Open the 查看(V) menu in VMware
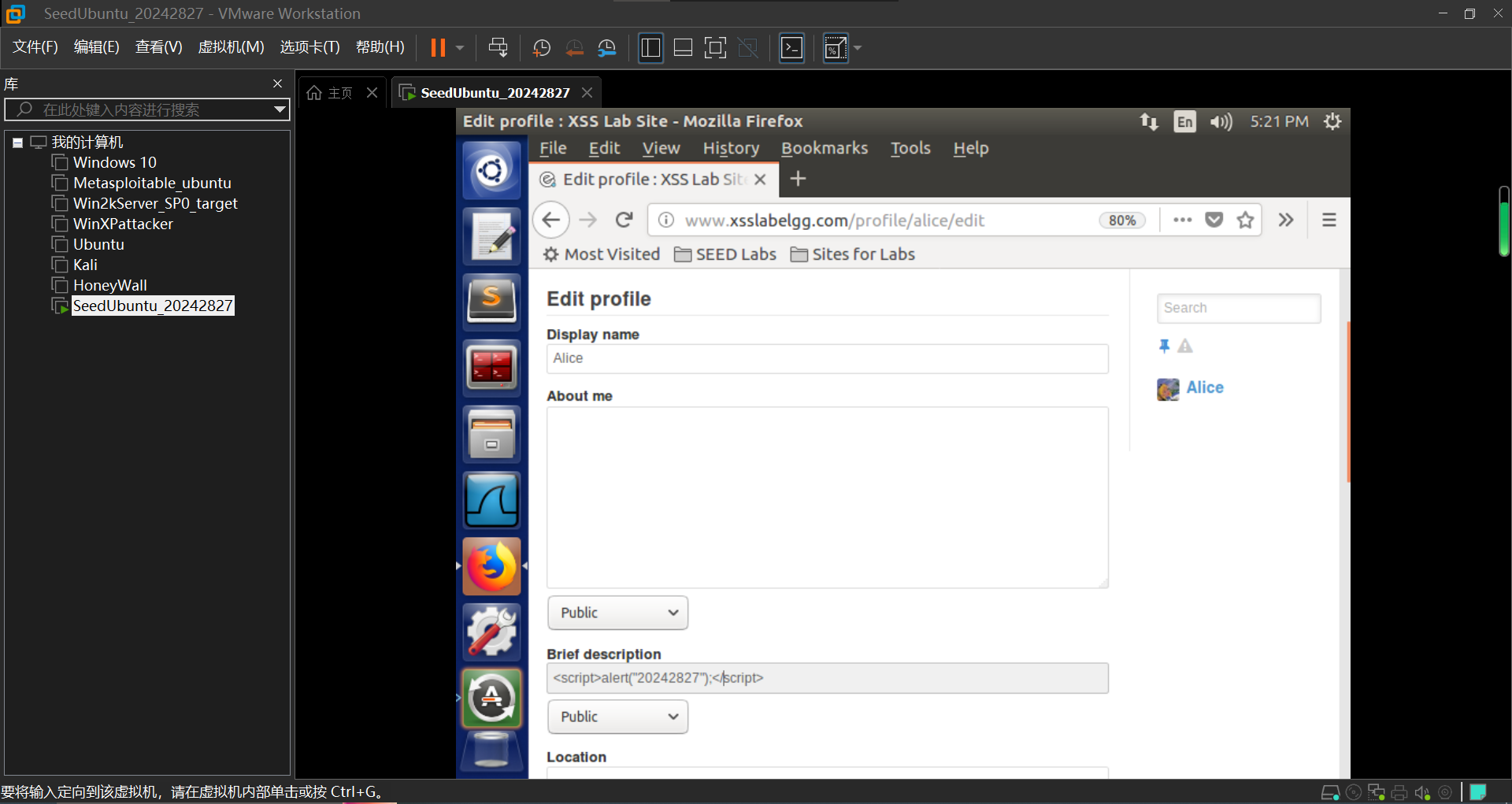Screen dimensions: 1512x804 coord(159,47)
